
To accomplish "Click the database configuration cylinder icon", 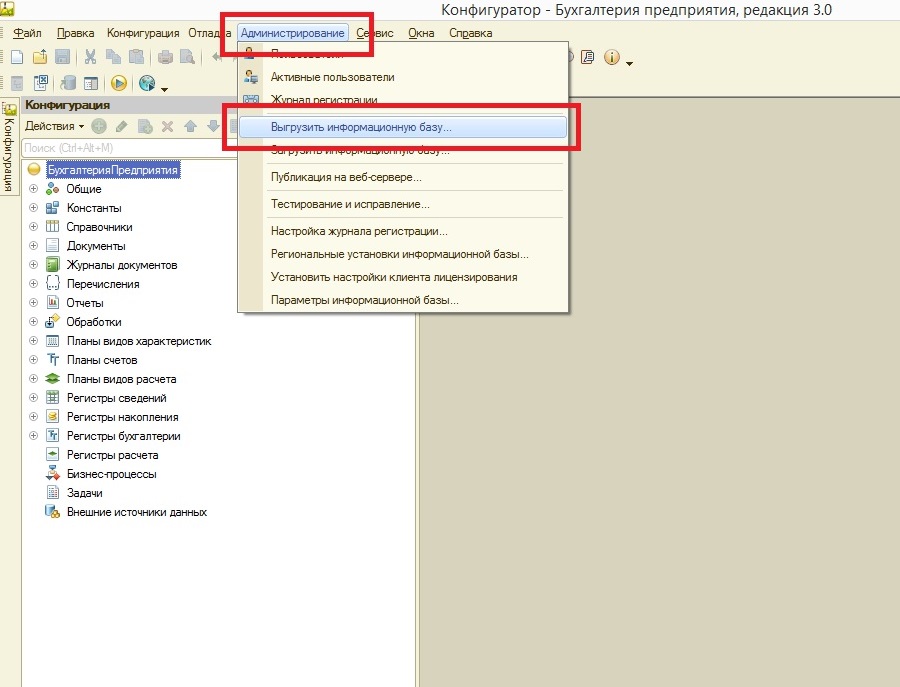I will (x=69, y=84).
